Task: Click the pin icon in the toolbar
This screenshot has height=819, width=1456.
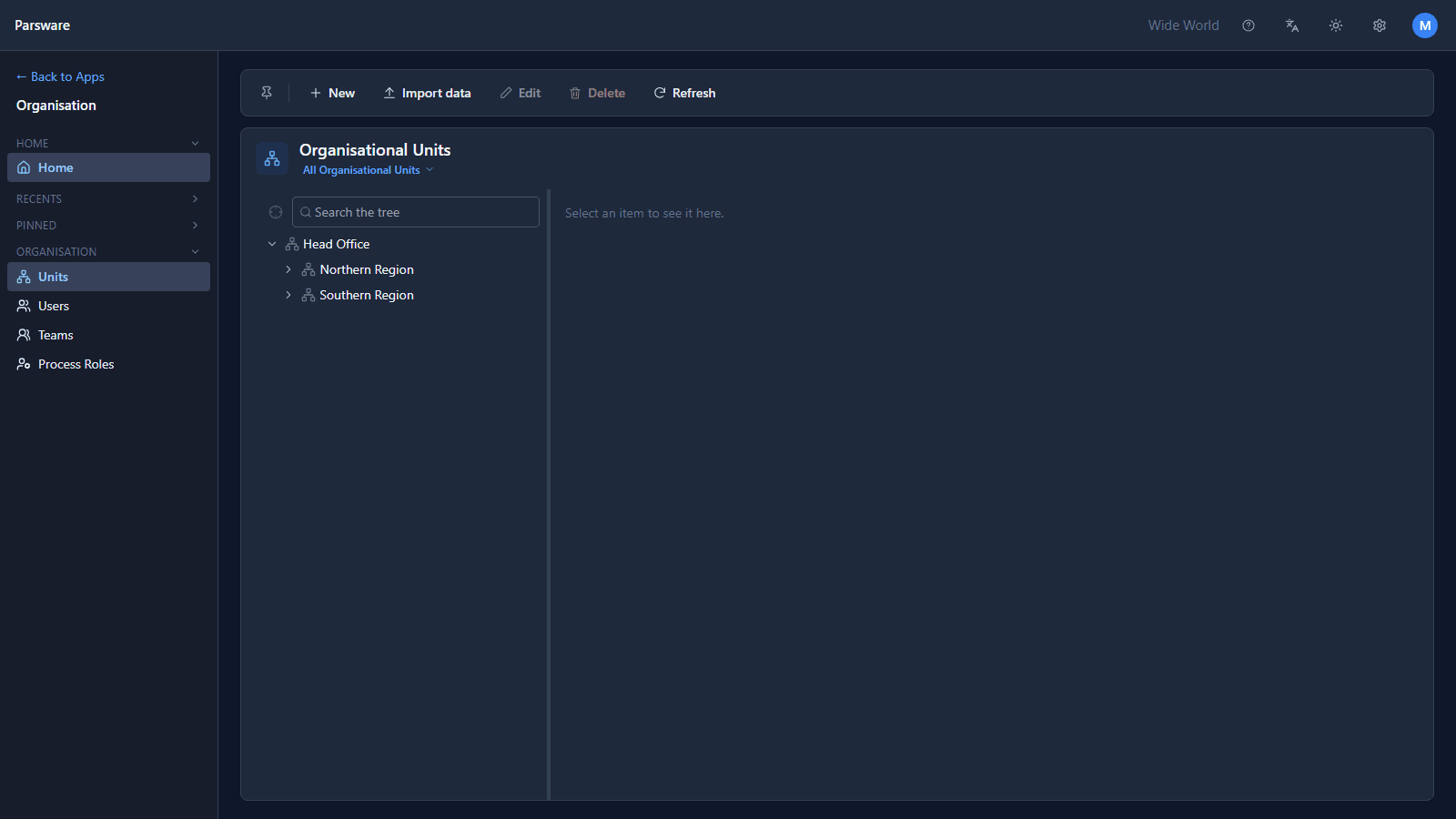Action: pyautogui.click(x=267, y=93)
